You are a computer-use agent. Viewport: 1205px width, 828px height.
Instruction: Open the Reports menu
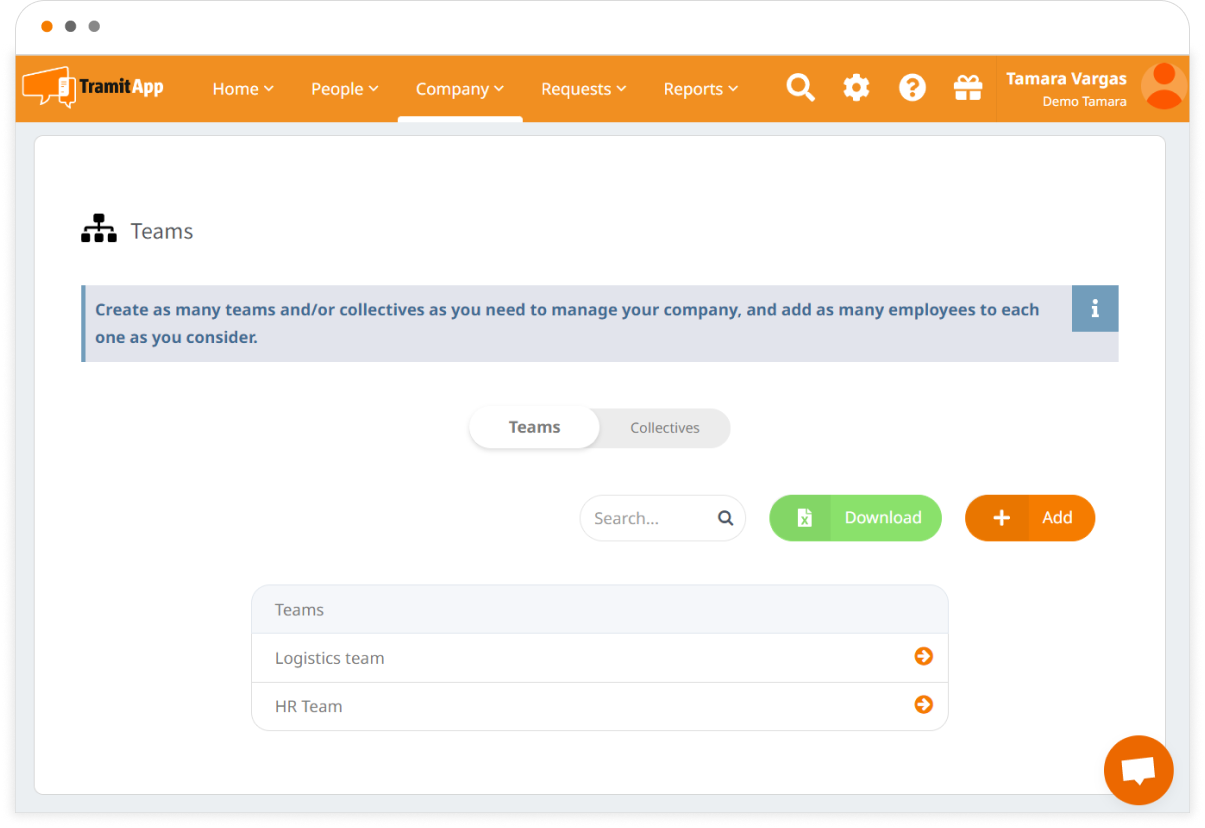coord(701,89)
